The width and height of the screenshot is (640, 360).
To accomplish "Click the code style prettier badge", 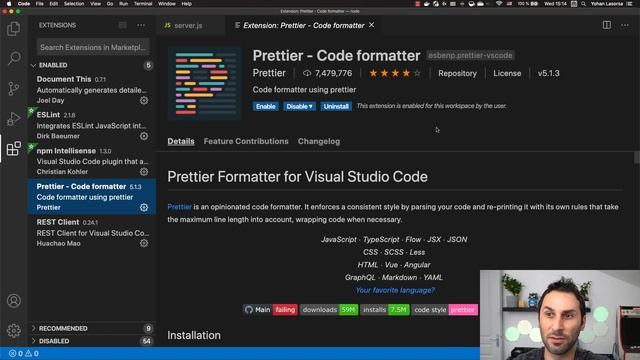I will [x=445, y=310].
